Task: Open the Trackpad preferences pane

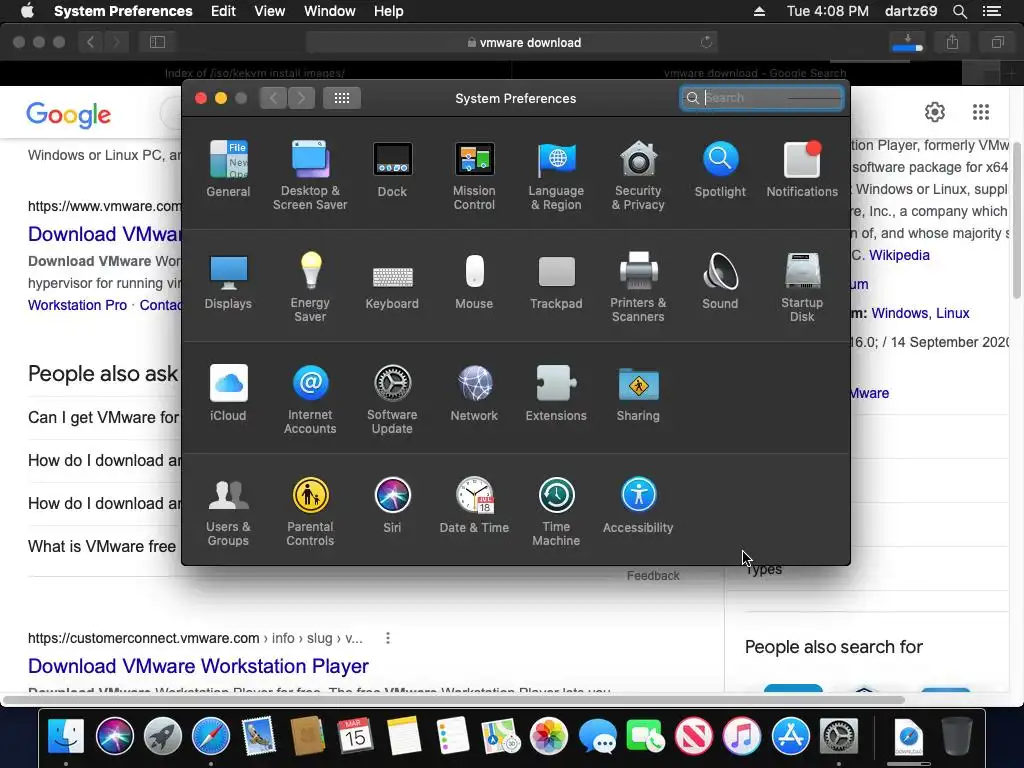Action: (x=556, y=281)
